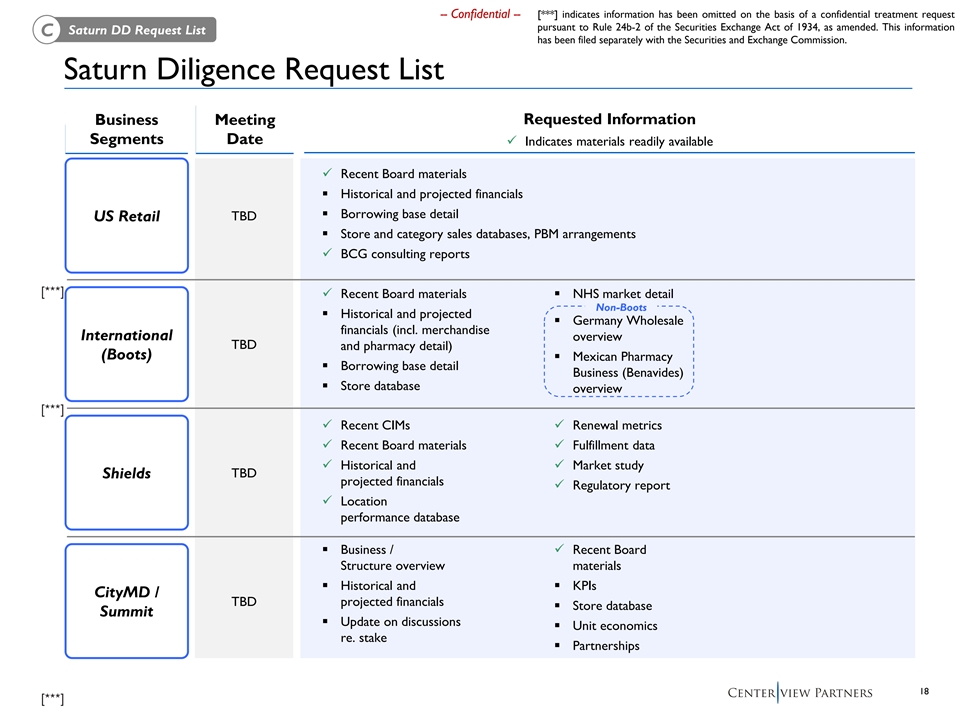Click BCG consulting reports text

click(x=405, y=253)
